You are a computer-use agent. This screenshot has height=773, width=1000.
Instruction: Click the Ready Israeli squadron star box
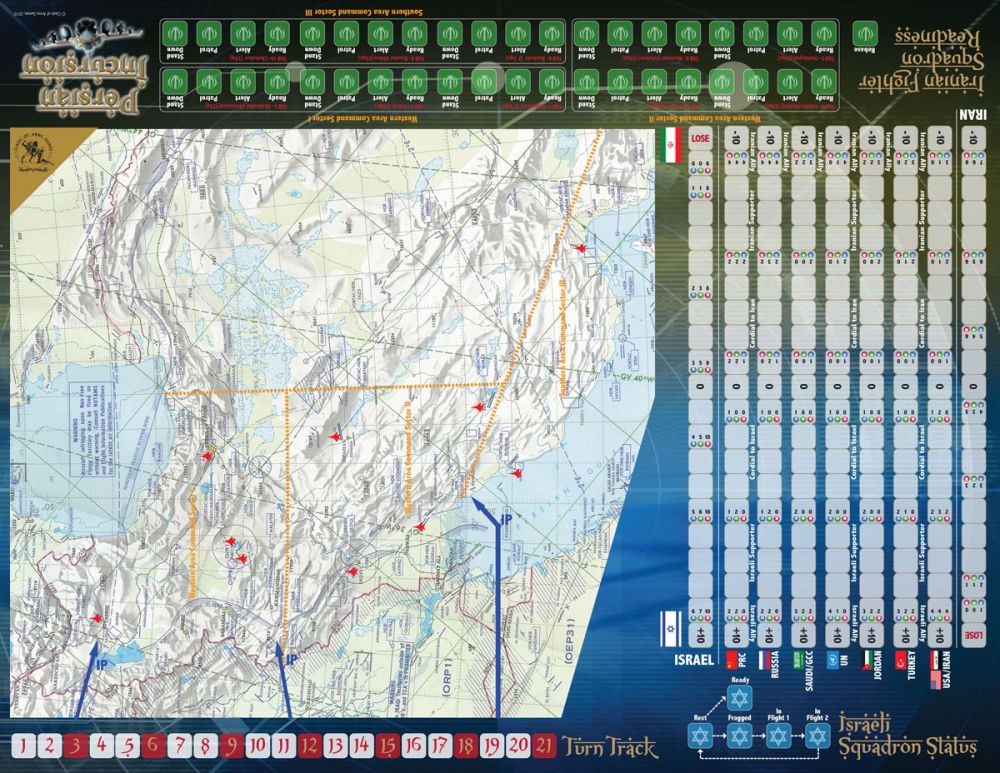[x=740, y=698]
